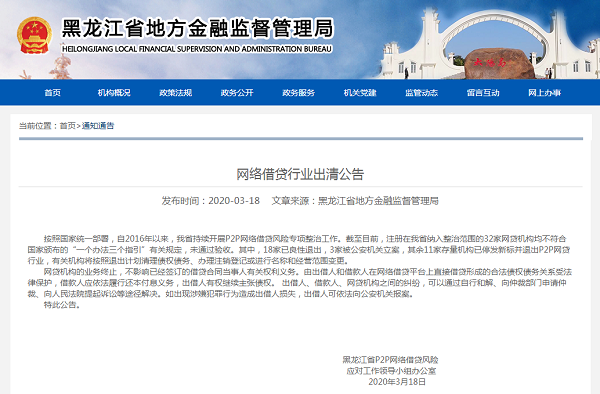Open 政务服务 navigation item
Viewport: 600px width, 394px height.
pos(298,93)
